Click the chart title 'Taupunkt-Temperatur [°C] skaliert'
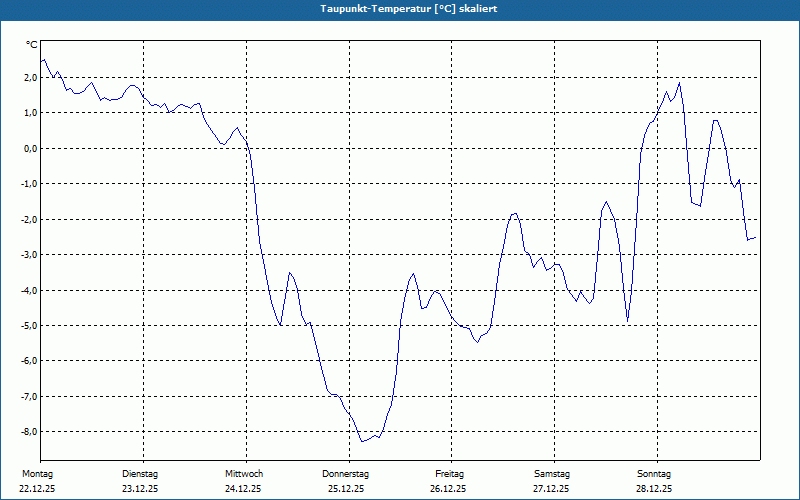 click(x=409, y=9)
